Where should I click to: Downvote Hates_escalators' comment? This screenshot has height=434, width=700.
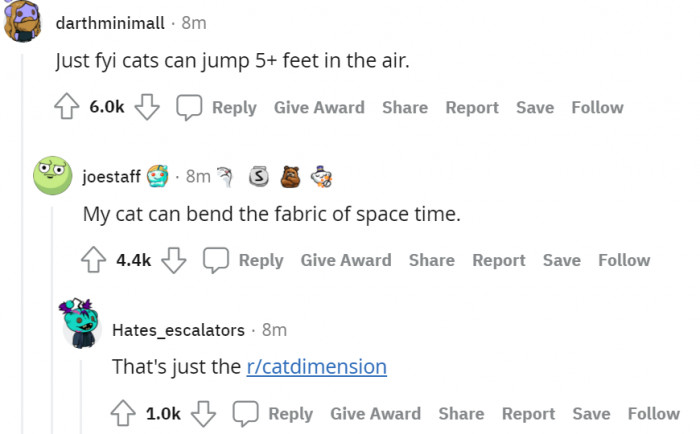tap(203, 413)
